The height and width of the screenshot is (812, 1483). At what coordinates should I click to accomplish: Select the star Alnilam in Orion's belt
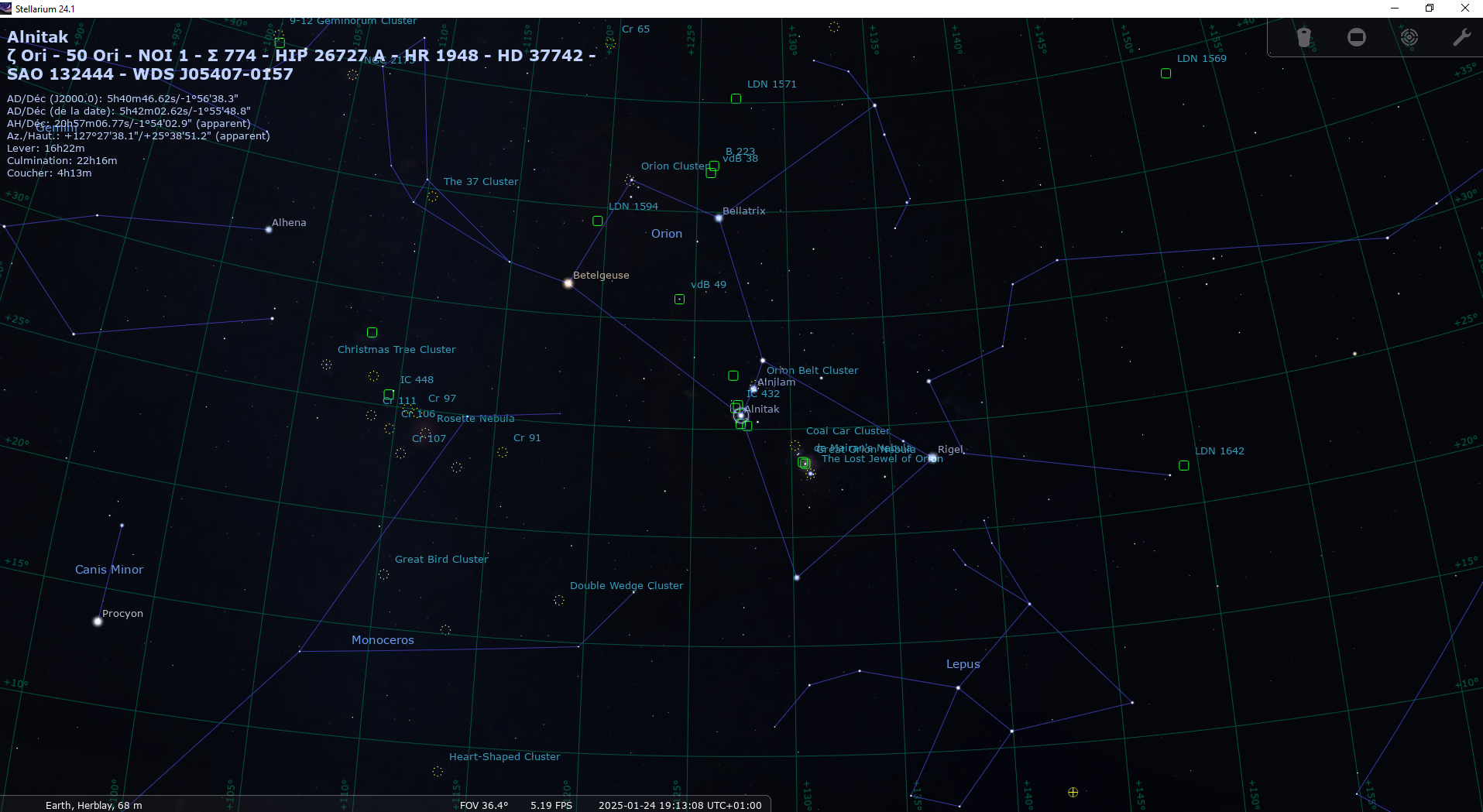753,389
